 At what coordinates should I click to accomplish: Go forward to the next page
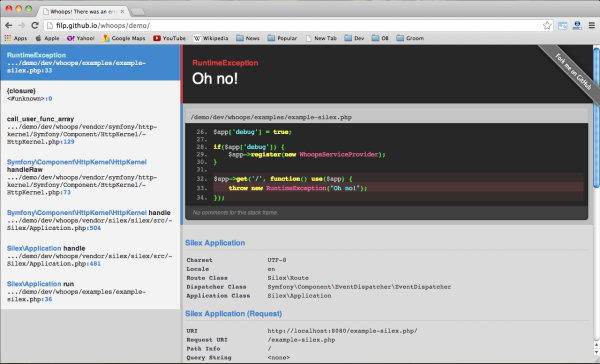21,26
